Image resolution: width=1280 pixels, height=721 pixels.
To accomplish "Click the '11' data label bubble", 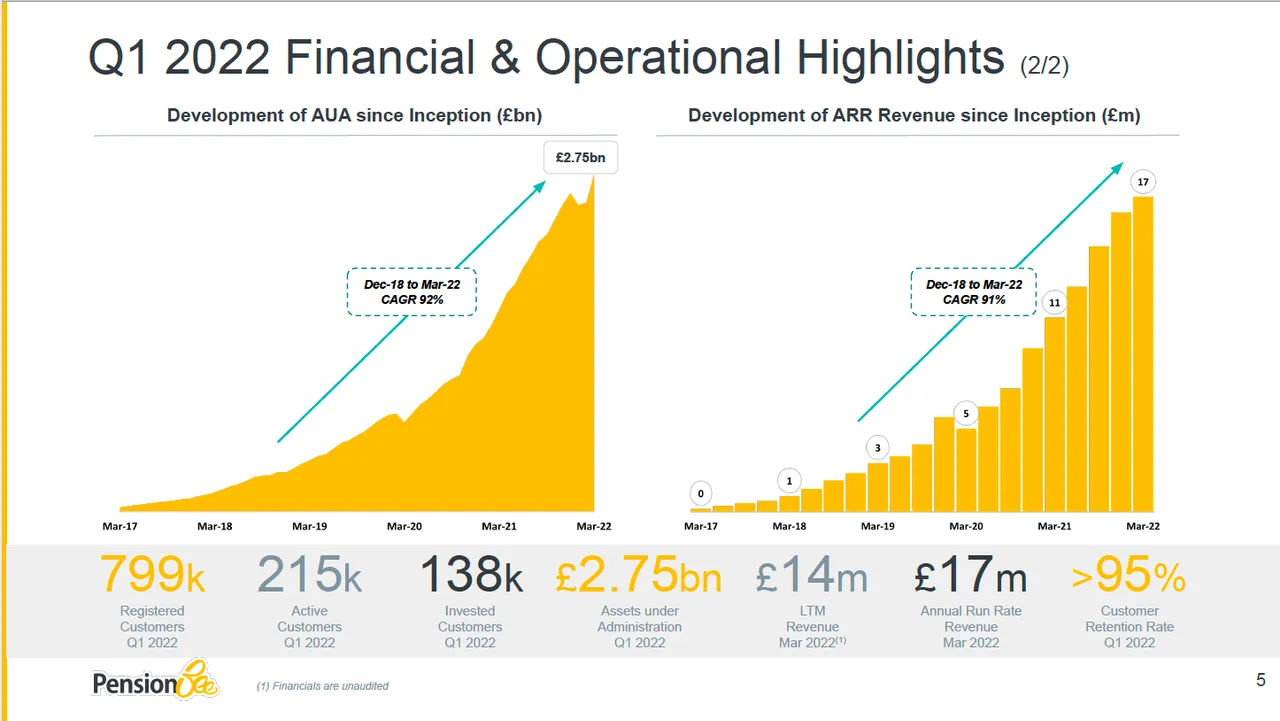I will [x=1054, y=302].
